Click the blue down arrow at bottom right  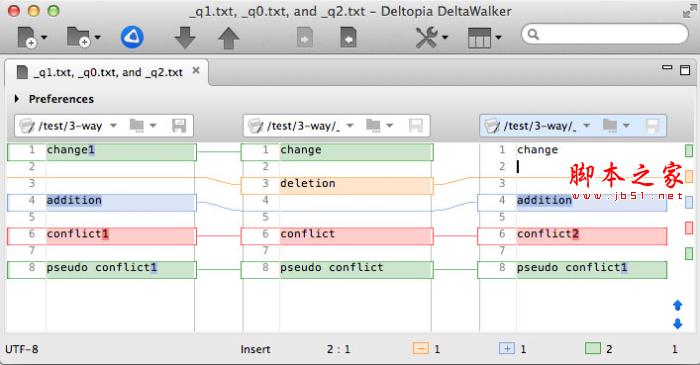coord(677,324)
